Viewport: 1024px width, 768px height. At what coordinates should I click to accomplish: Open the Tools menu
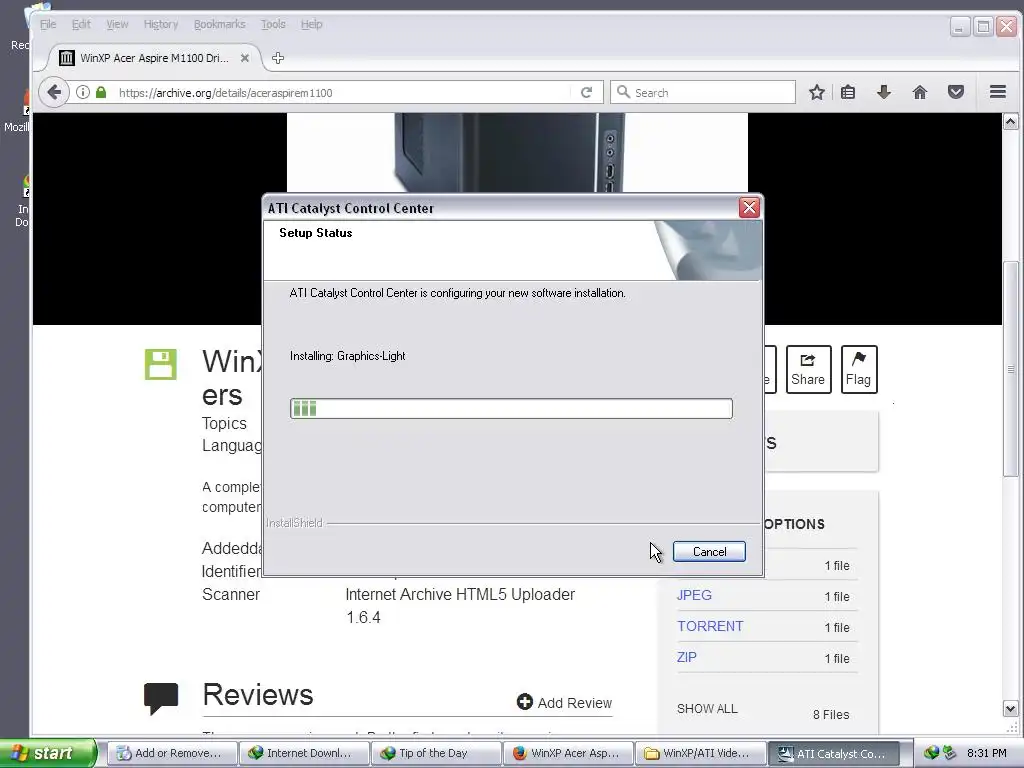(x=273, y=24)
